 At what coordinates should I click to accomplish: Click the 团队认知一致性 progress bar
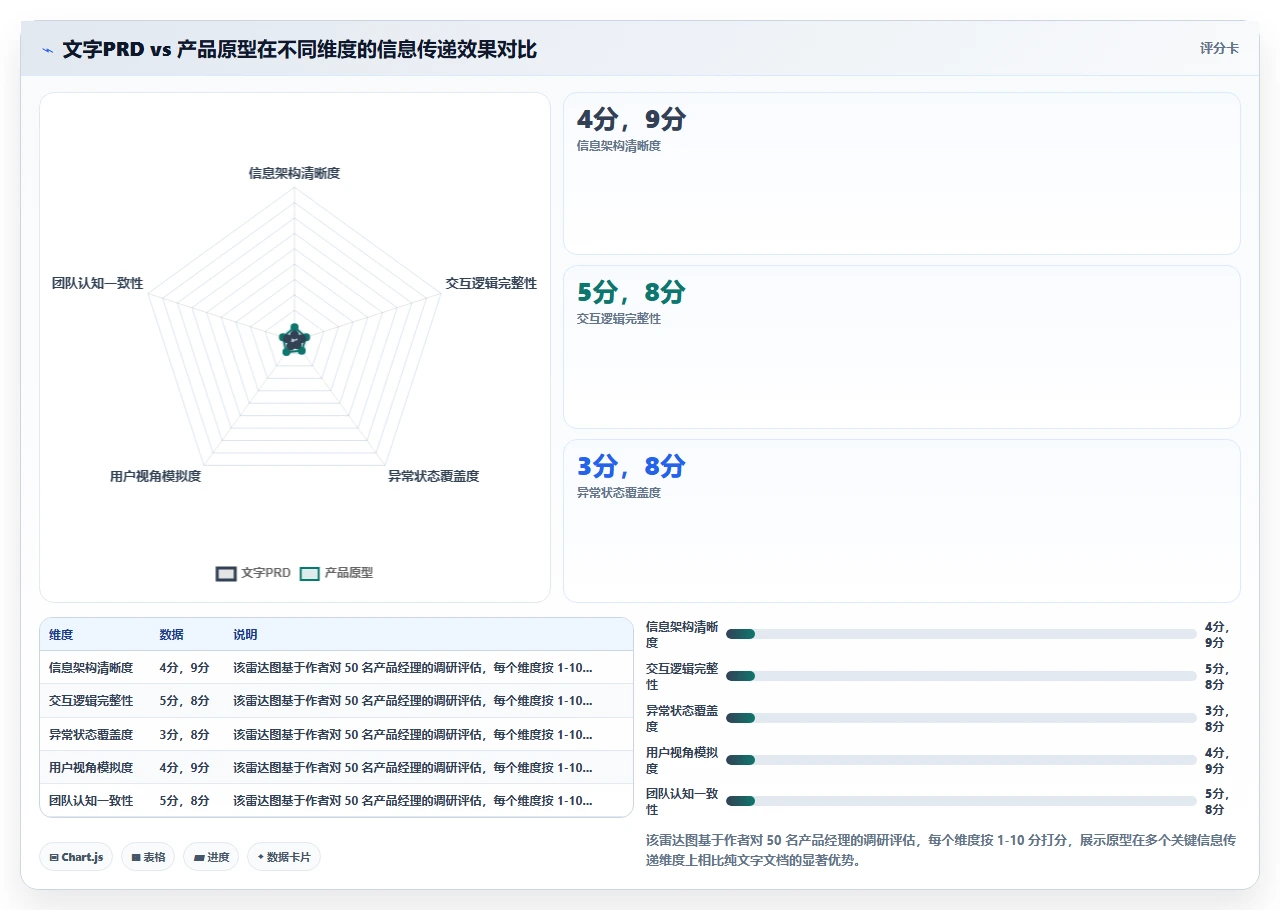(x=961, y=801)
